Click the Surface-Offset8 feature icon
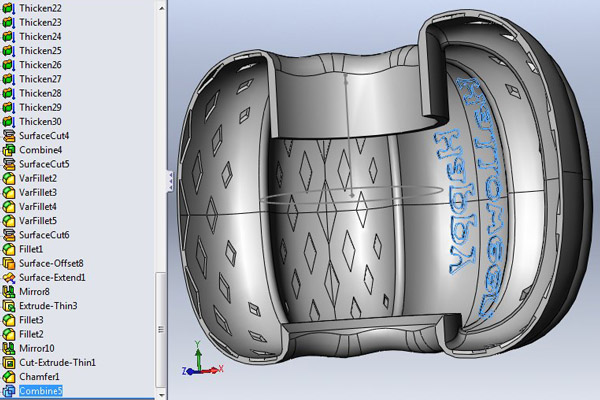Screen dimensions: 600x400 click(8, 263)
